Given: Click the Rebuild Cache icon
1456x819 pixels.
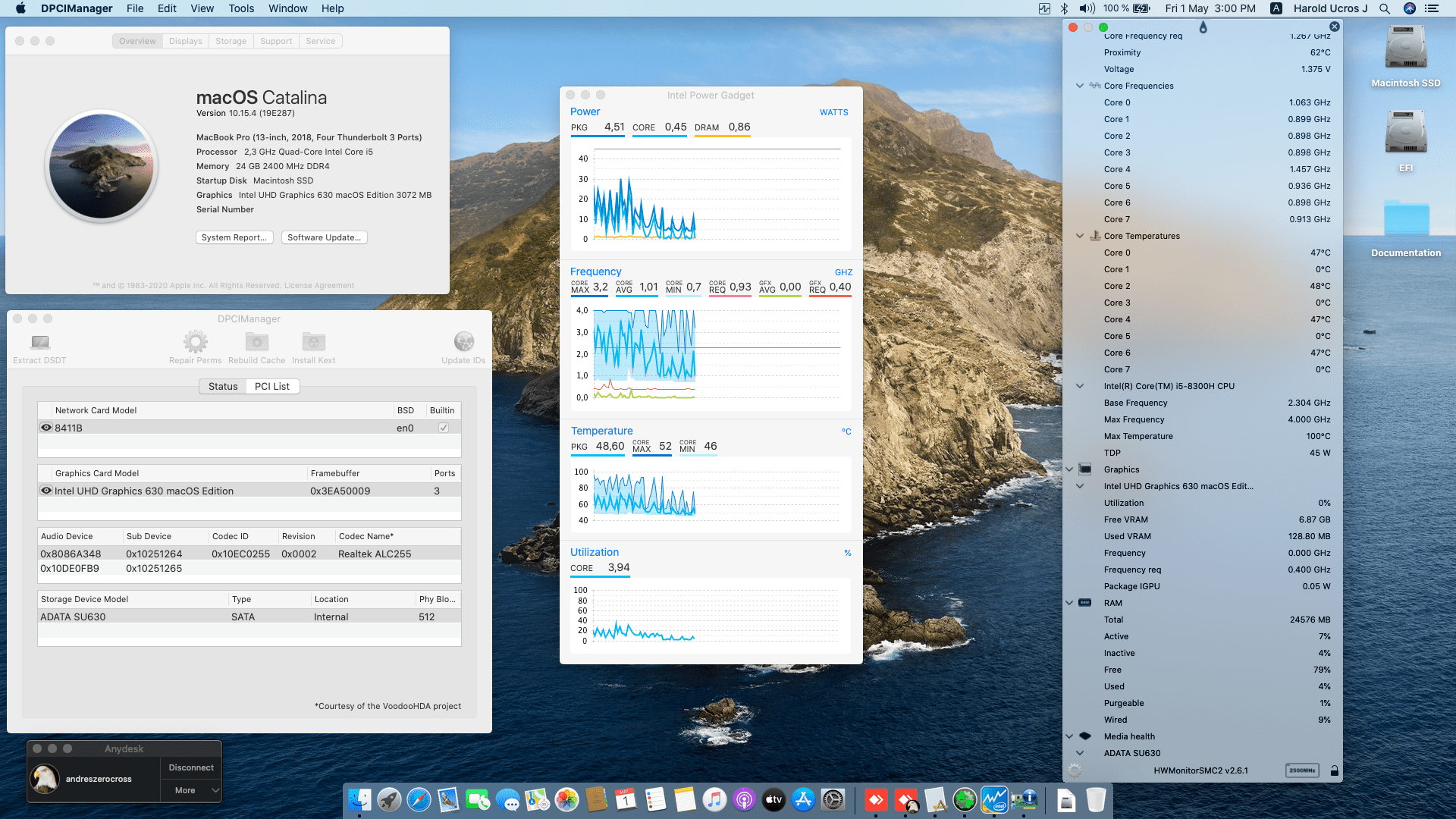Looking at the screenshot, I should pos(257,342).
